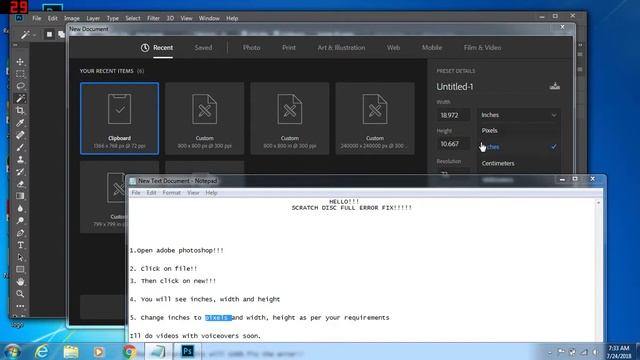Switch to Photoshop via taskbar button
Image resolution: width=640 pixels, height=360 pixels.
pyautogui.click(x=187, y=351)
